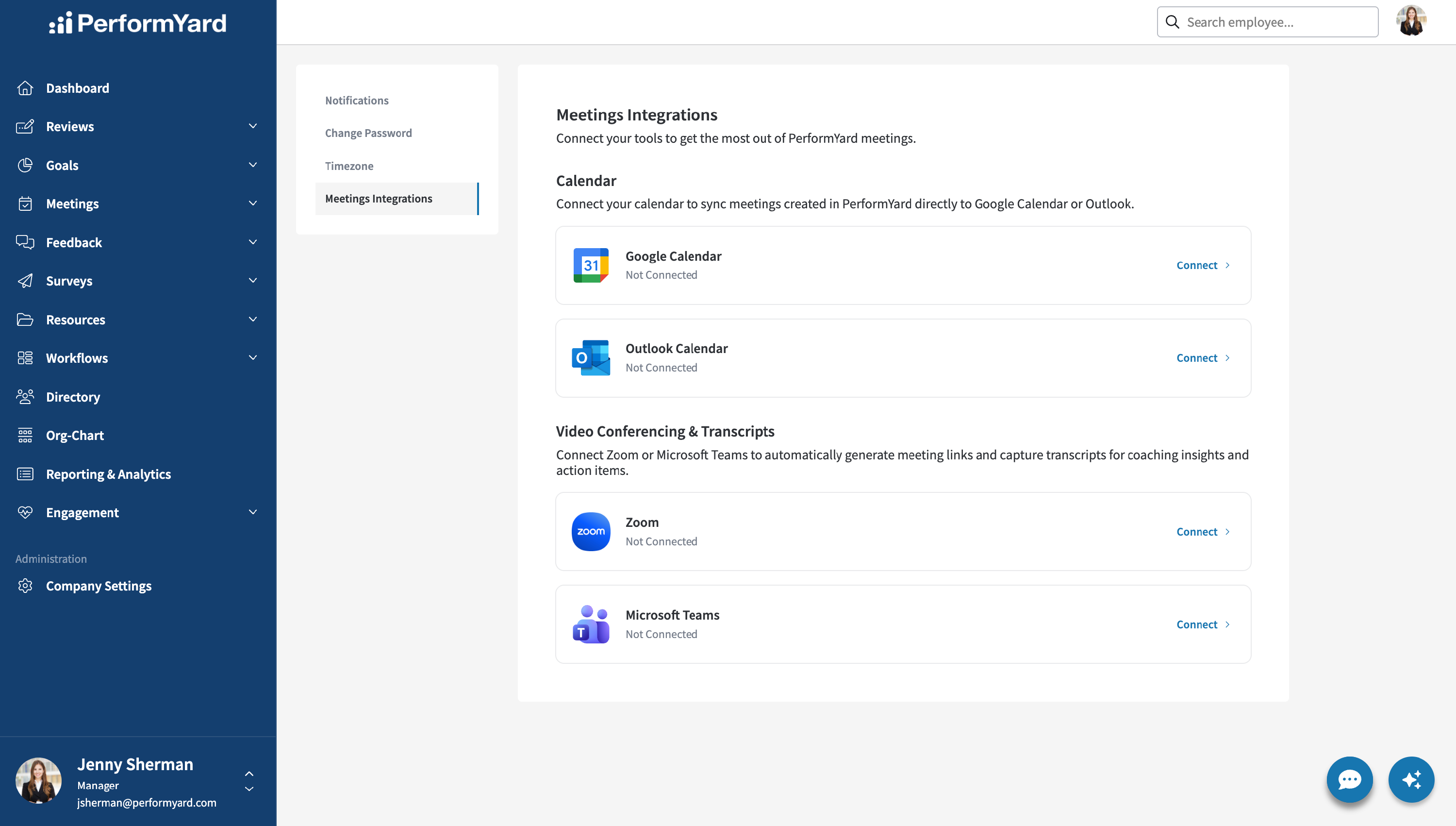Open Org-Chart from the sidebar icon

tap(25, 435)
